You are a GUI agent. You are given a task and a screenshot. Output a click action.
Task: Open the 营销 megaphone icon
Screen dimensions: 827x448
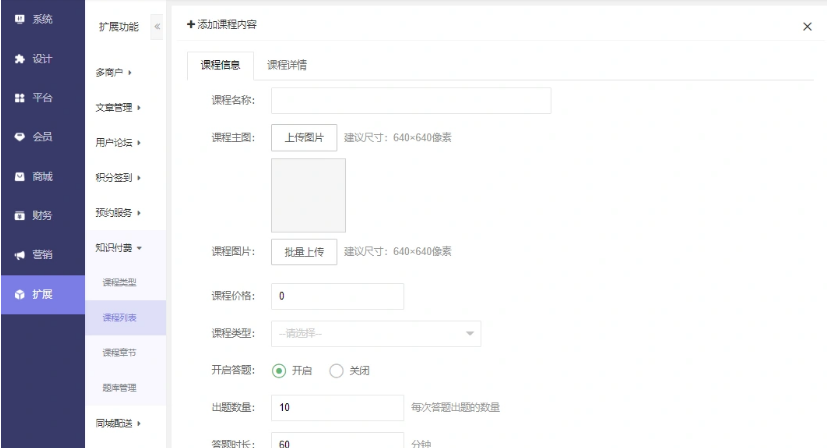point(20,255)
